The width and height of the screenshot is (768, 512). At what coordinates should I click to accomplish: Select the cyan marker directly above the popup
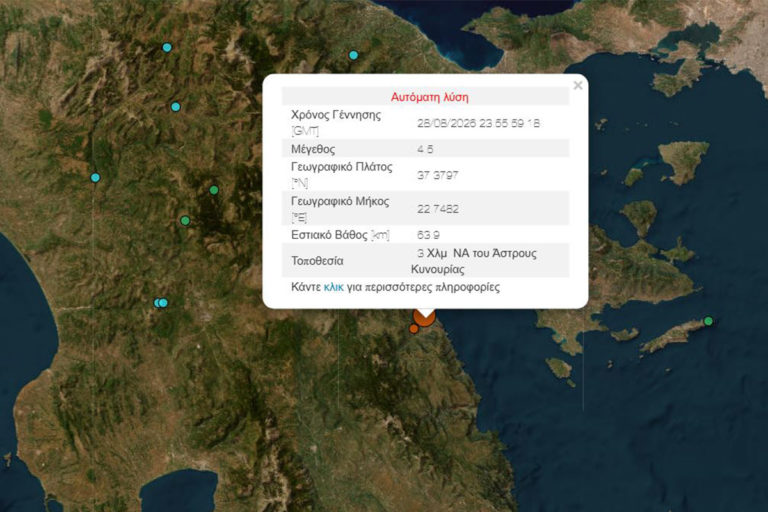(x=354, y=55)
